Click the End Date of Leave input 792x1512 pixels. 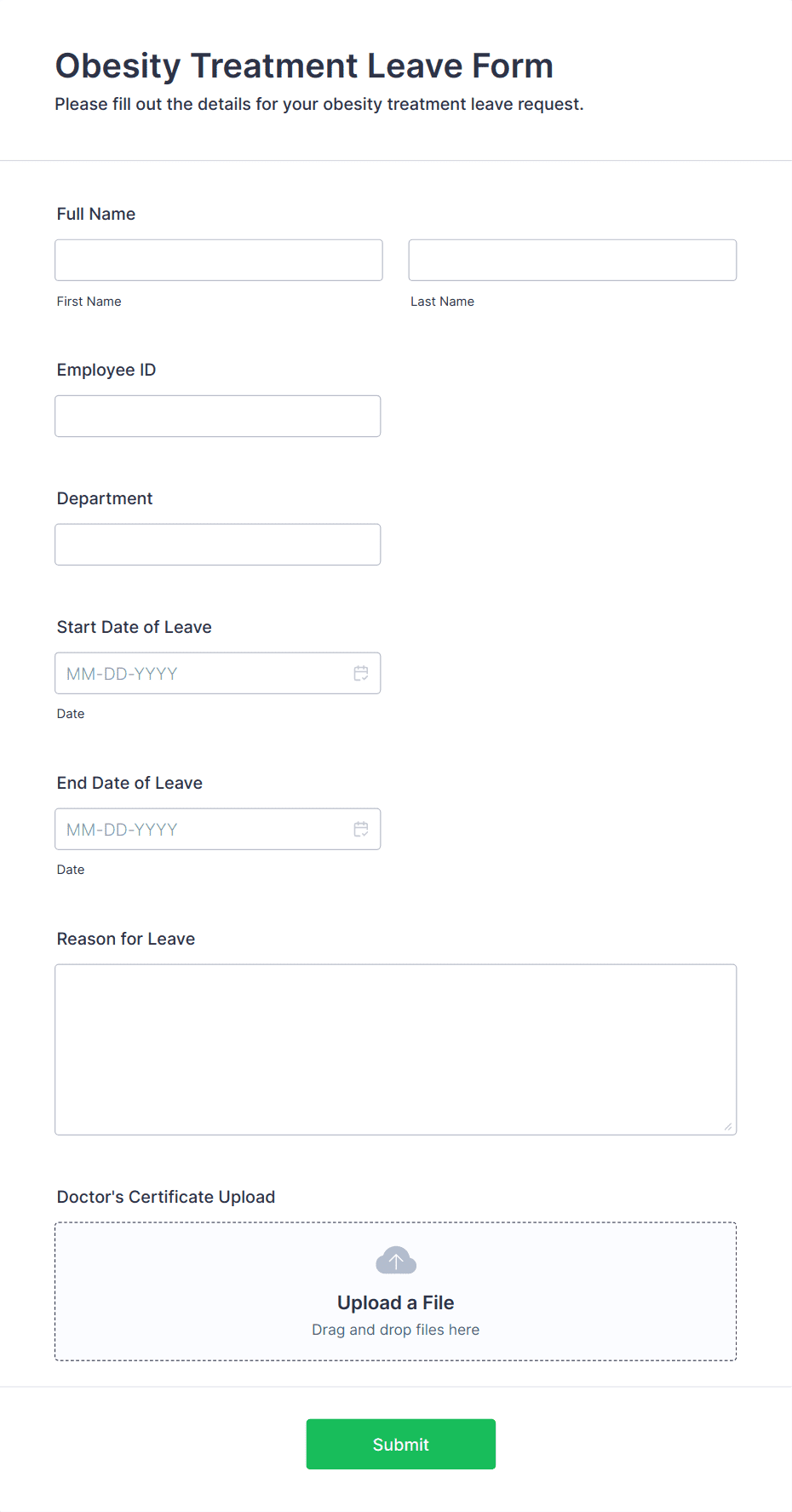(x=218, y=829)
